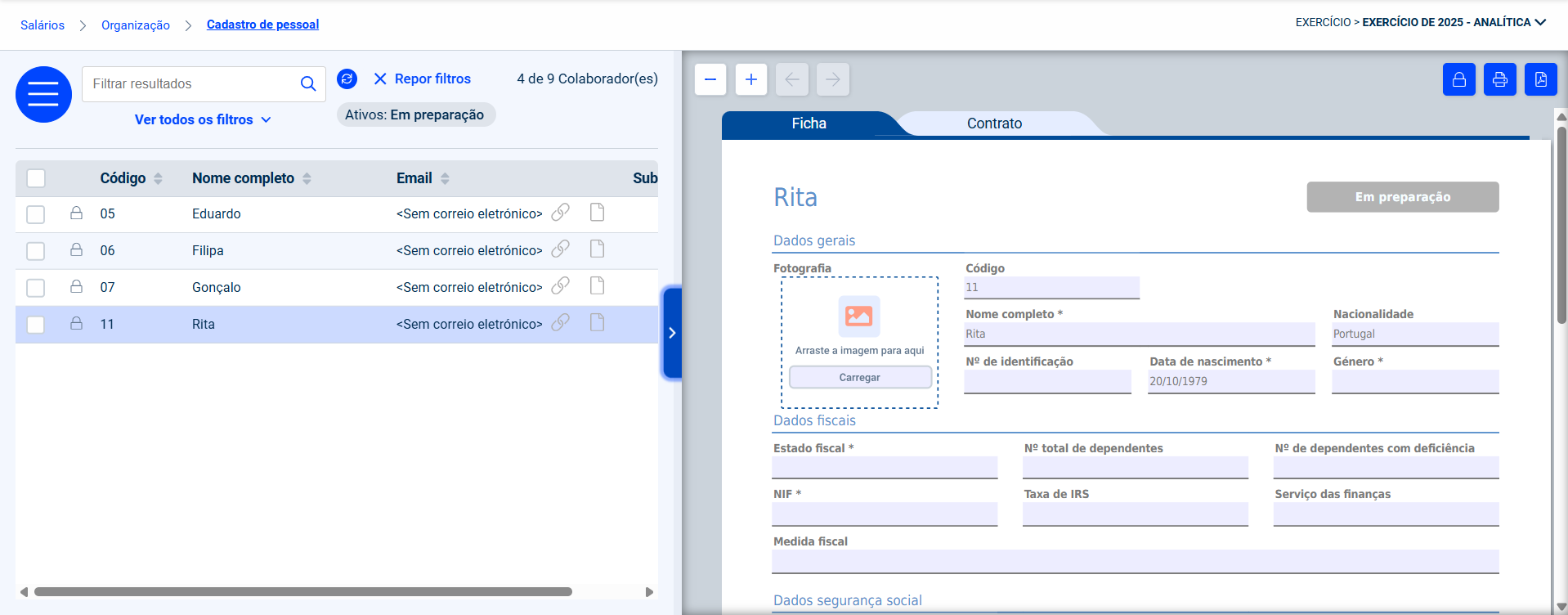Open the document icon in Gonçalo's row

(598, 285)
